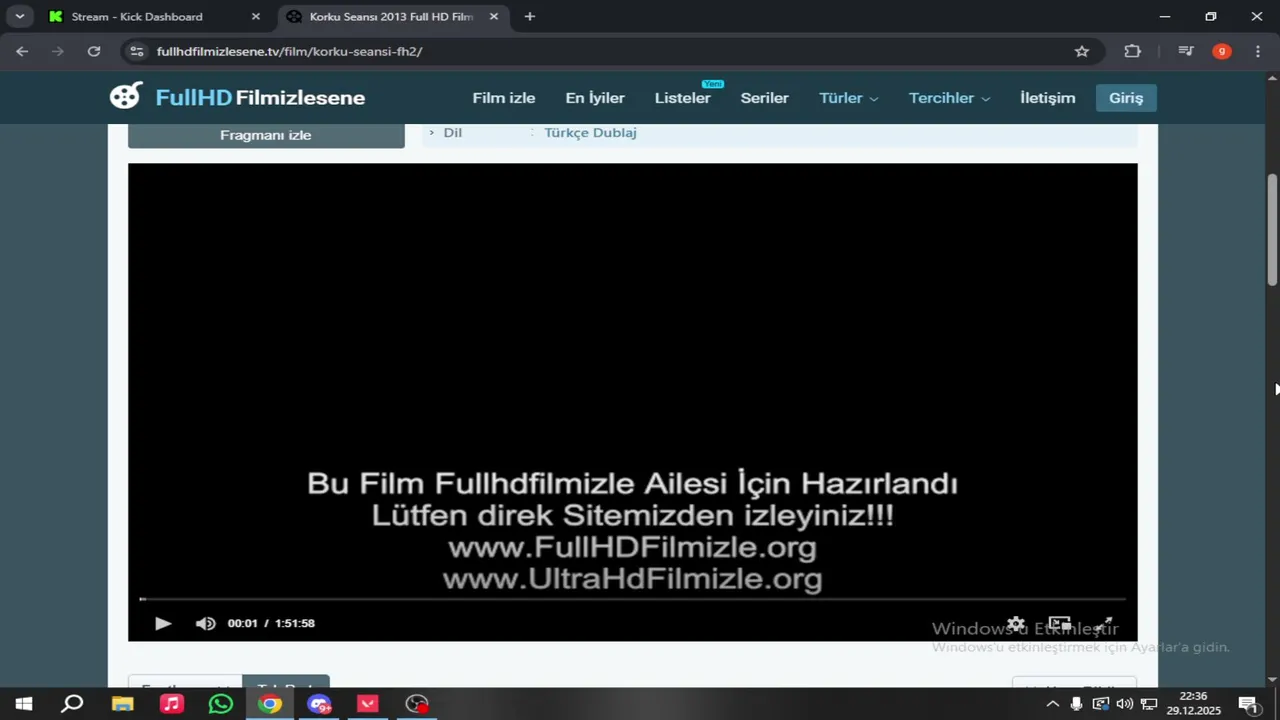Image resolution: width=1280 pixels, height=720 pixels.
Task: Show hidden system tray icons
Action: (x=1053, y=704)
